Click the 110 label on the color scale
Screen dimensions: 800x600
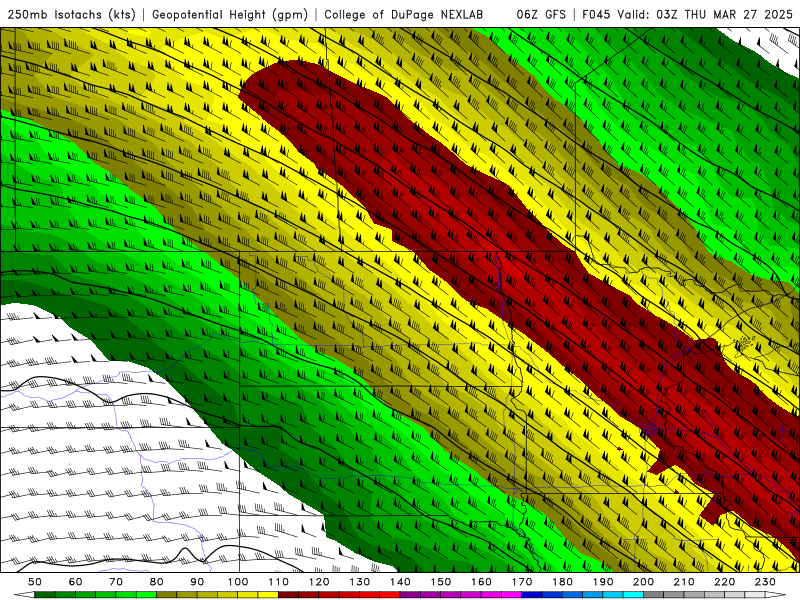(x=279, y=582)
